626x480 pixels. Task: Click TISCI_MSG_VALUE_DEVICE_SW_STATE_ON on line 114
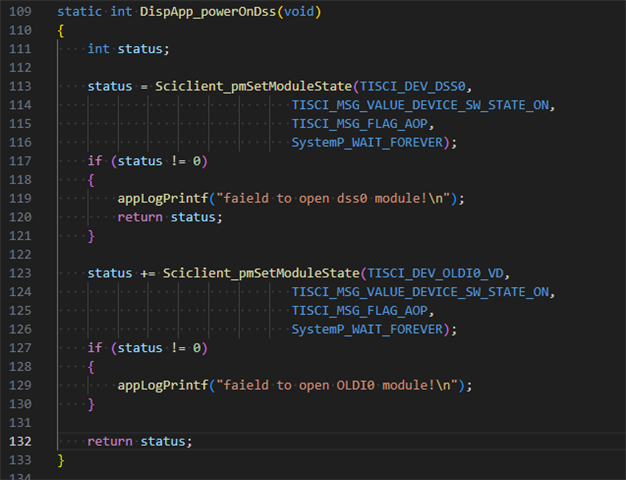pyautogui.click(x=420, y=105)
